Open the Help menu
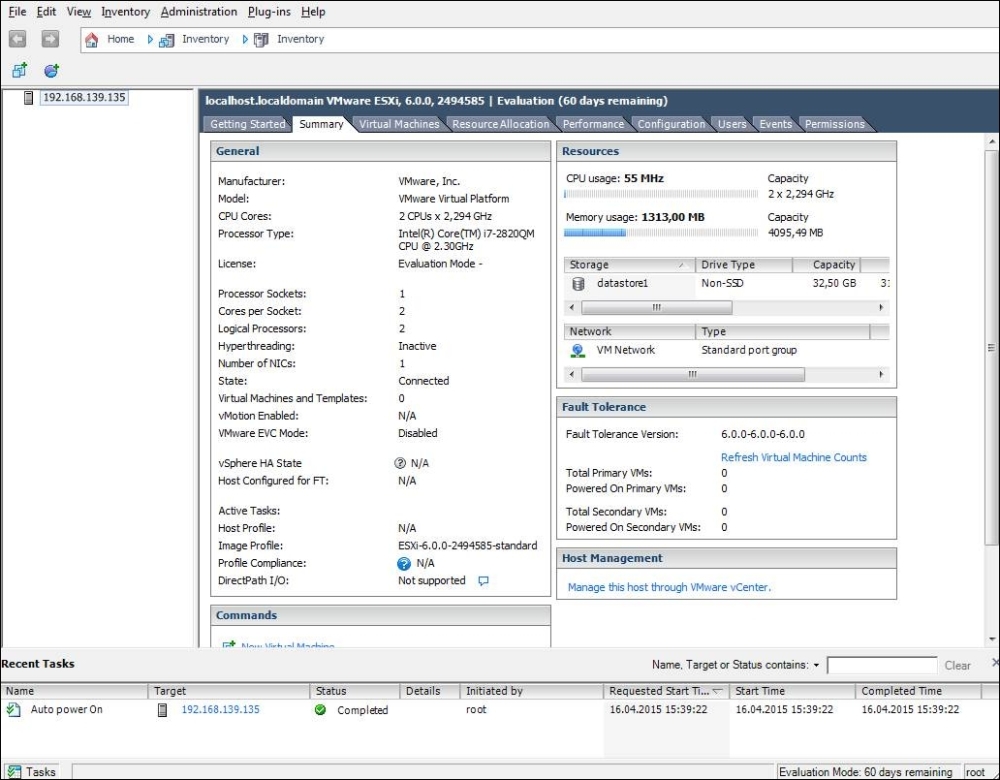 click(313, 11)
